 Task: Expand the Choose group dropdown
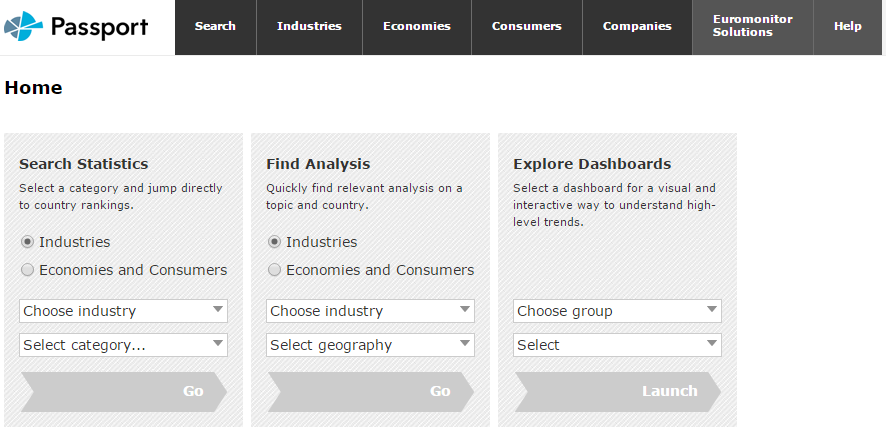(617, 311)
